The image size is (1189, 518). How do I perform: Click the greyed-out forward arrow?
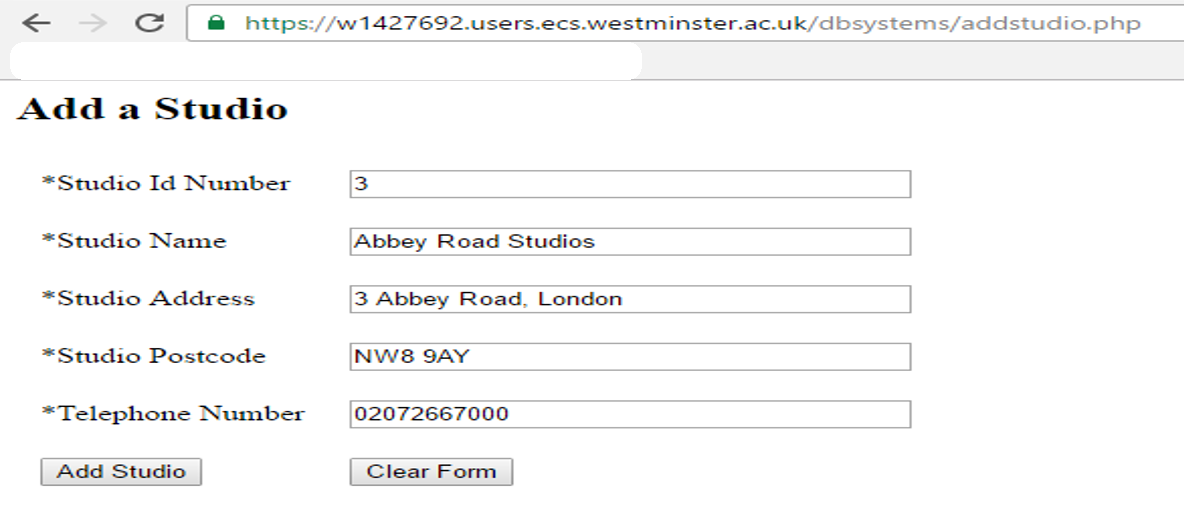[93, 23]
